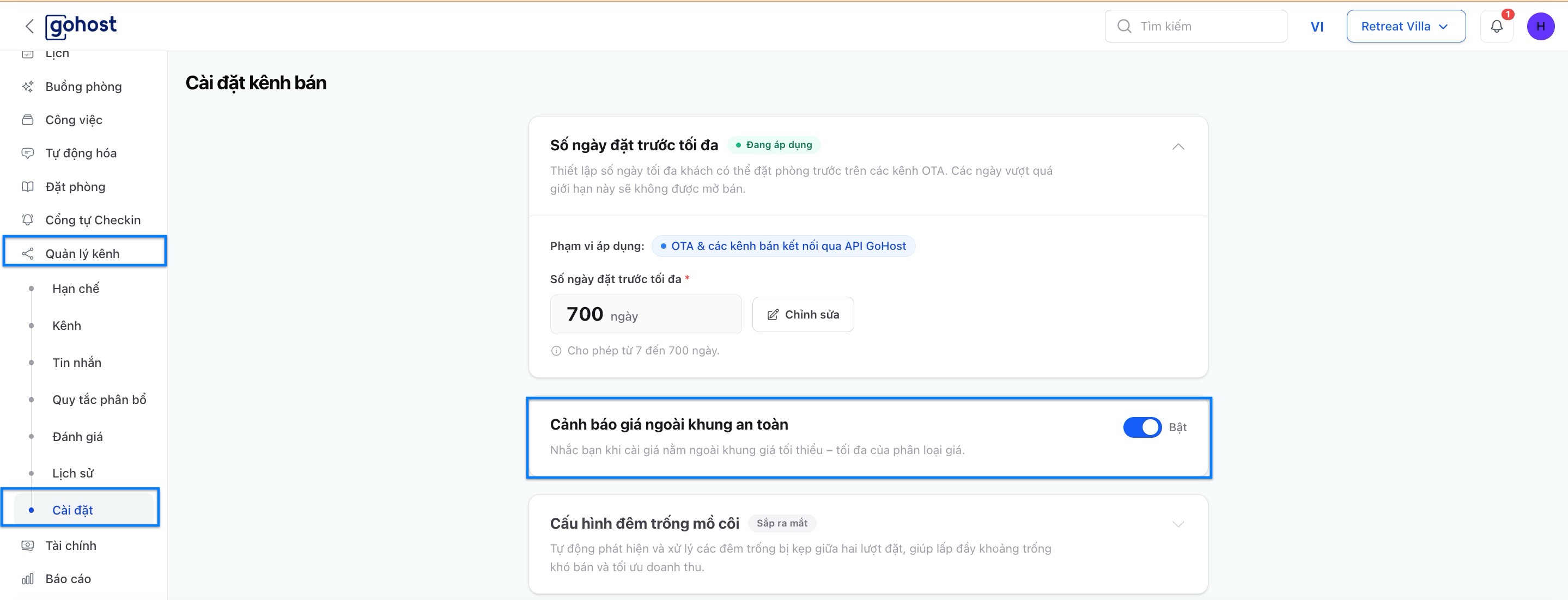Click the Chỉnh sửa button
The width and height of the screenshot is (1568, 600).
coord(803,315)
